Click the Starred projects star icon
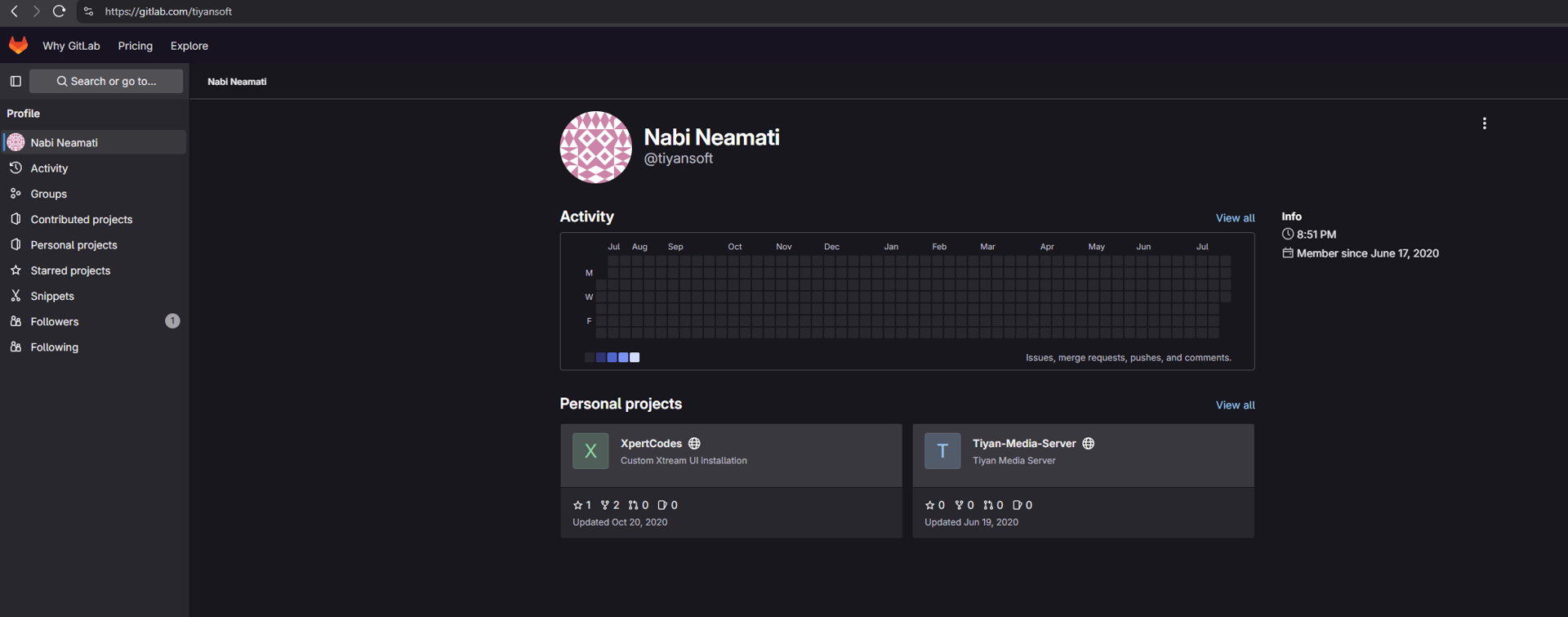Viewport: 1568px width, 617px height. pyautogui.click(x=16, y=270)
